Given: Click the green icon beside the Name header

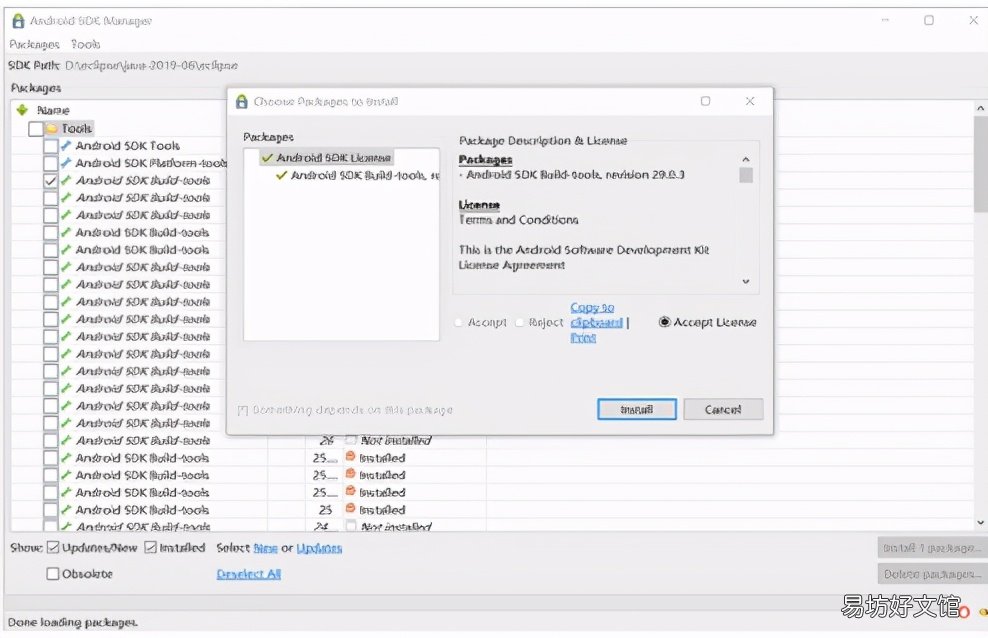Looking at the screenshot, I should (23, 110).
